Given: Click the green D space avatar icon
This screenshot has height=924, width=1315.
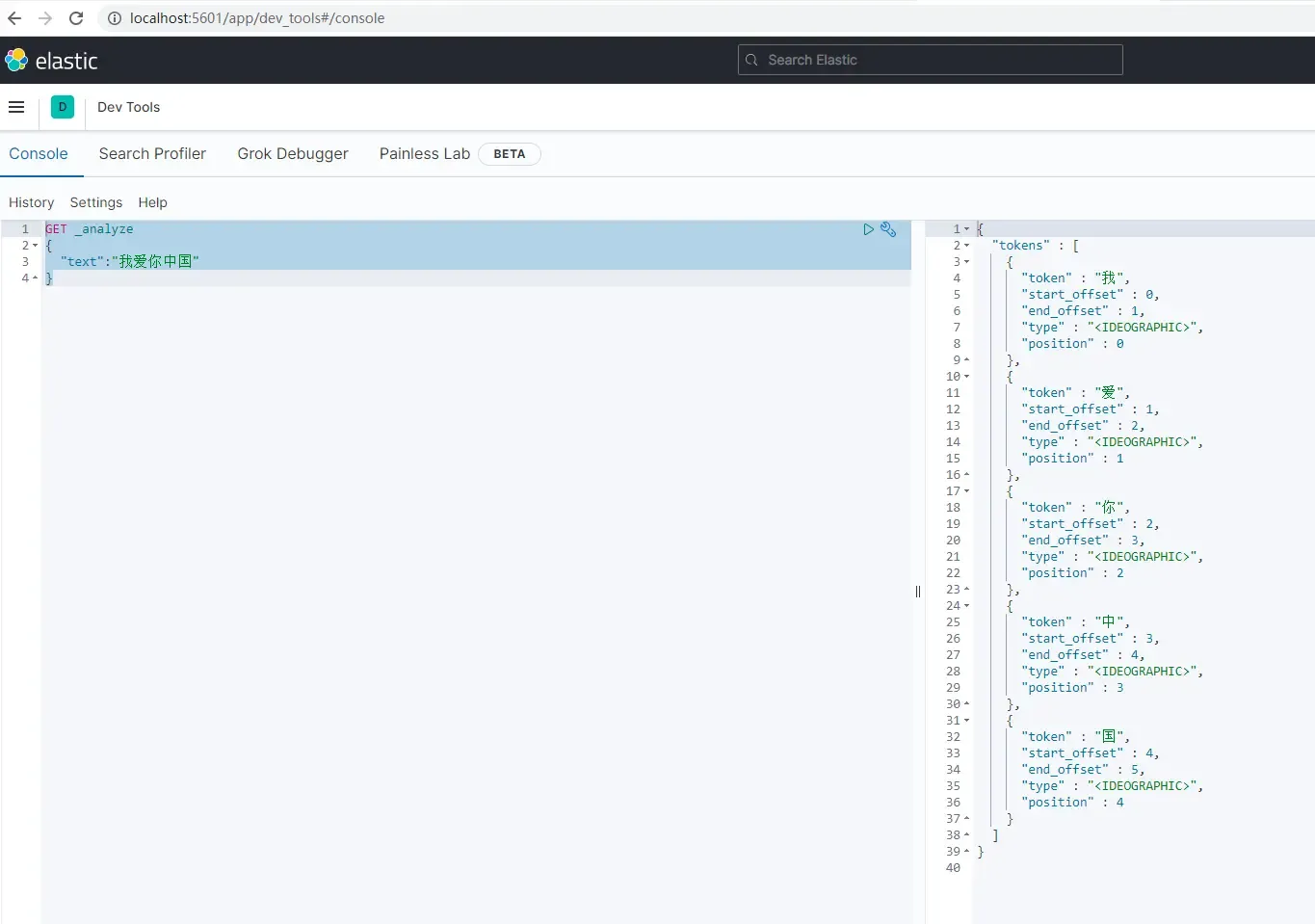Looking at the screenshot, I should click(x=63, y=107).
